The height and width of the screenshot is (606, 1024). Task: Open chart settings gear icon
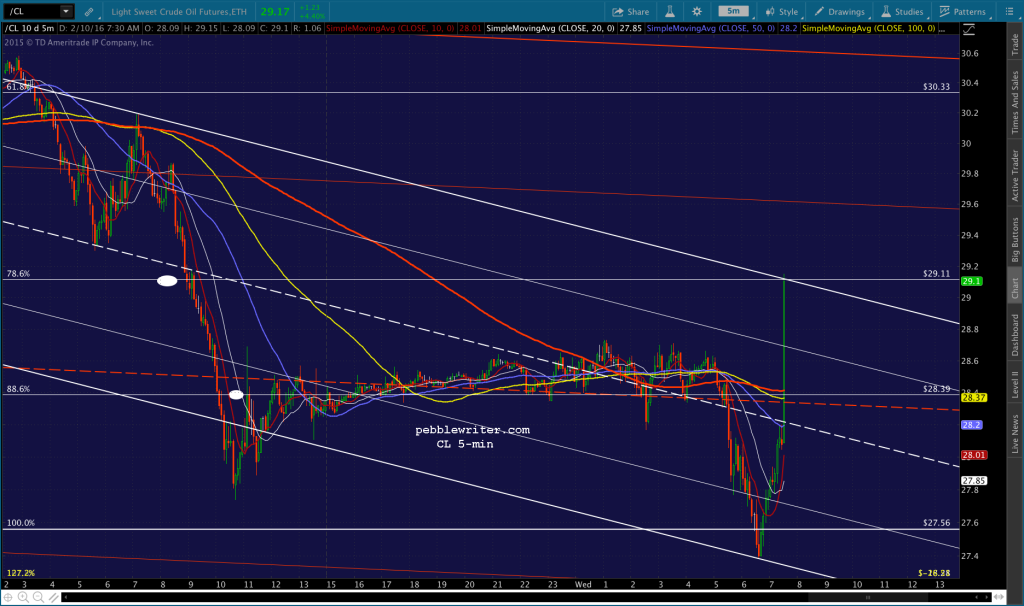(x=697, y=12)
